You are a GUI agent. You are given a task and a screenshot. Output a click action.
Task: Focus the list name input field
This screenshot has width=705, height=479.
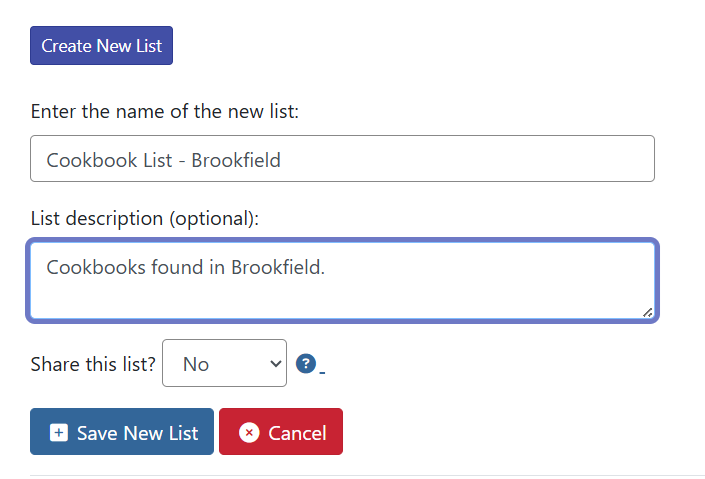coord(342,159)
